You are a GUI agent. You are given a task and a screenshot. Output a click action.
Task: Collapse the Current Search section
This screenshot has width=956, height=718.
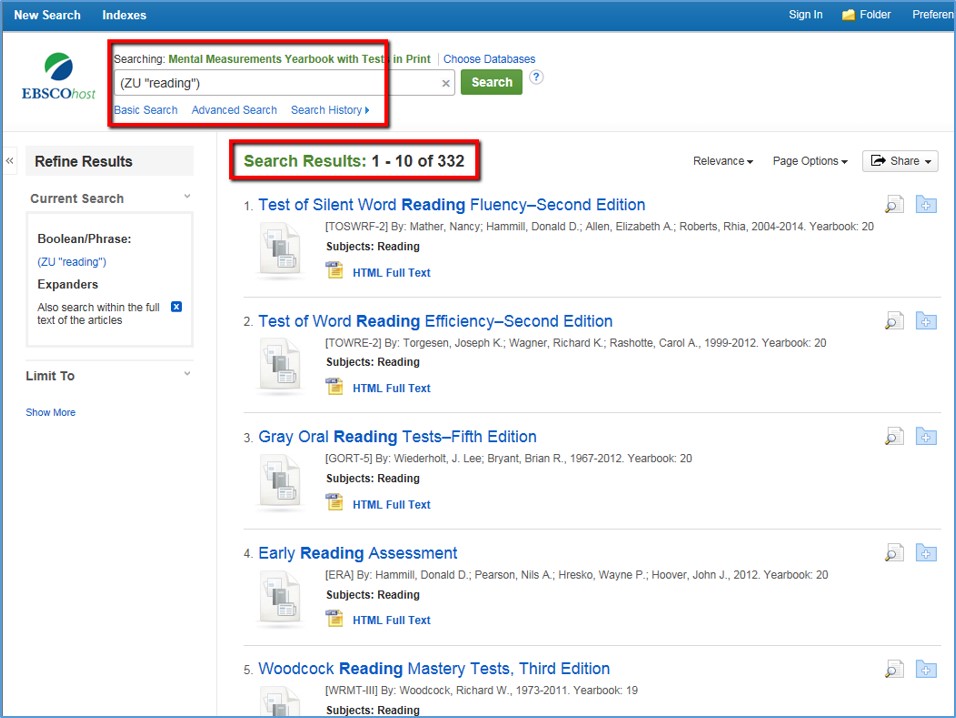pos(187,197)
